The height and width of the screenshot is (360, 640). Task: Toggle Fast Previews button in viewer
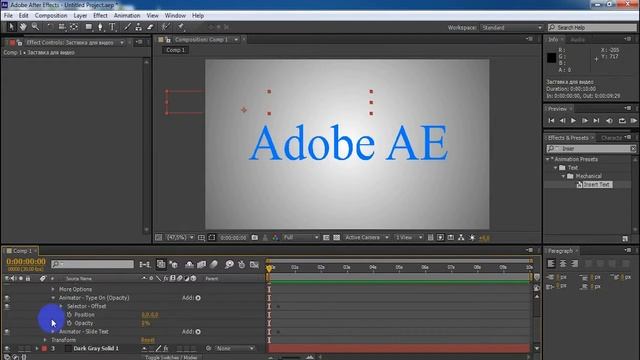[x=440, y=237]
